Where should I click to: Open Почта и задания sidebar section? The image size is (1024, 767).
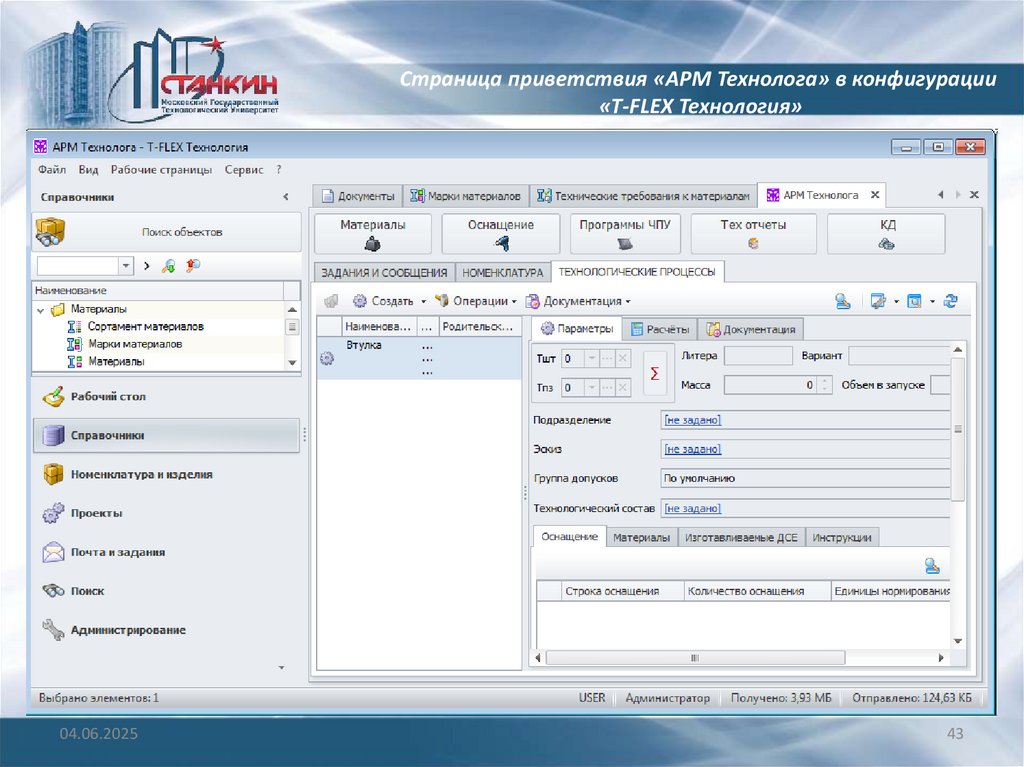click(117, 552)
